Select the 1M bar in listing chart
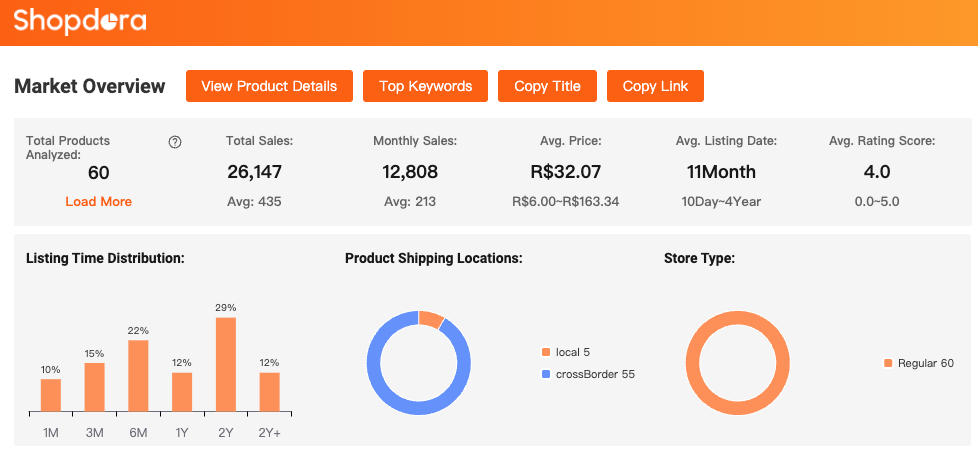This screenshot has width=978, height=454. 50,396
